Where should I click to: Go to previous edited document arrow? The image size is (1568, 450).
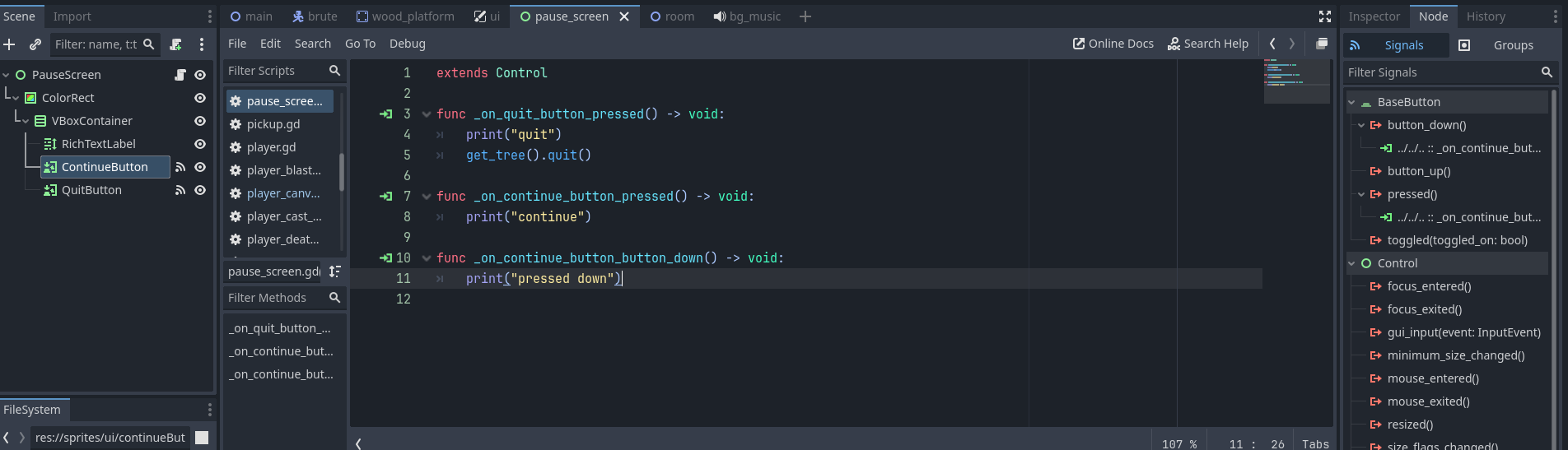[x=1272, y=44]
